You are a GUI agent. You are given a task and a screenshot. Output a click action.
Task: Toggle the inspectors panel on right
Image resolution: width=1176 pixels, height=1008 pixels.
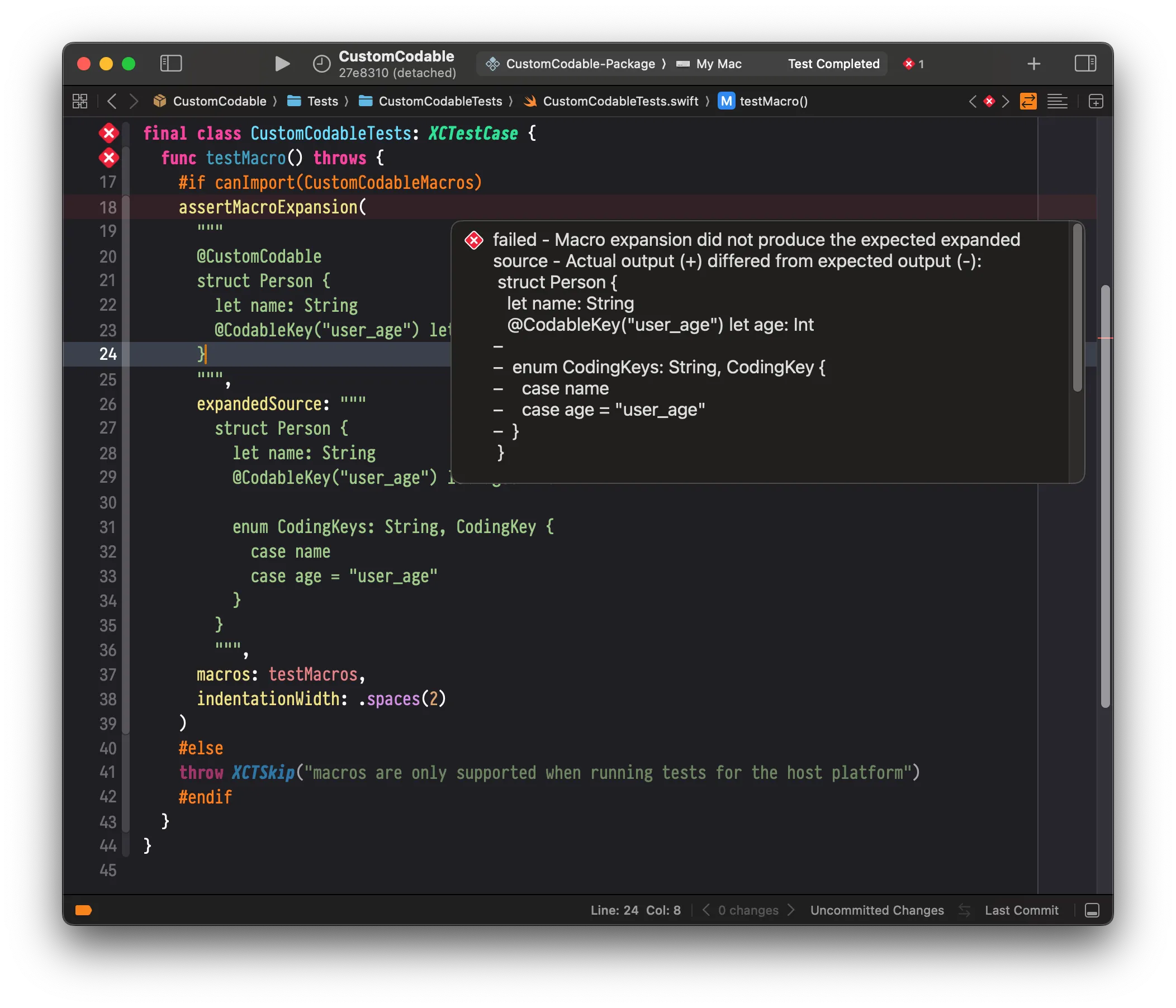click(x=1085, y=64)
